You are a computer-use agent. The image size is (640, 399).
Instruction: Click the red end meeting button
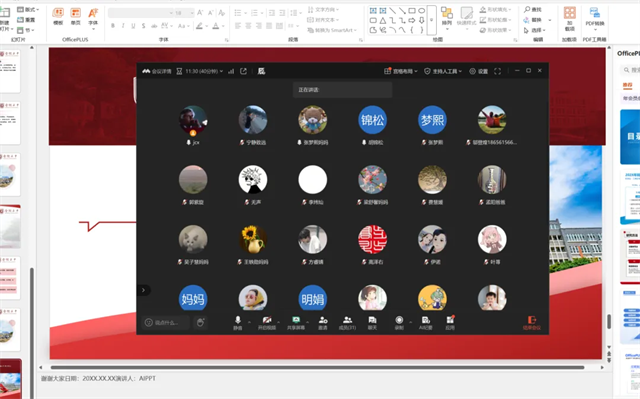point(532,322)
